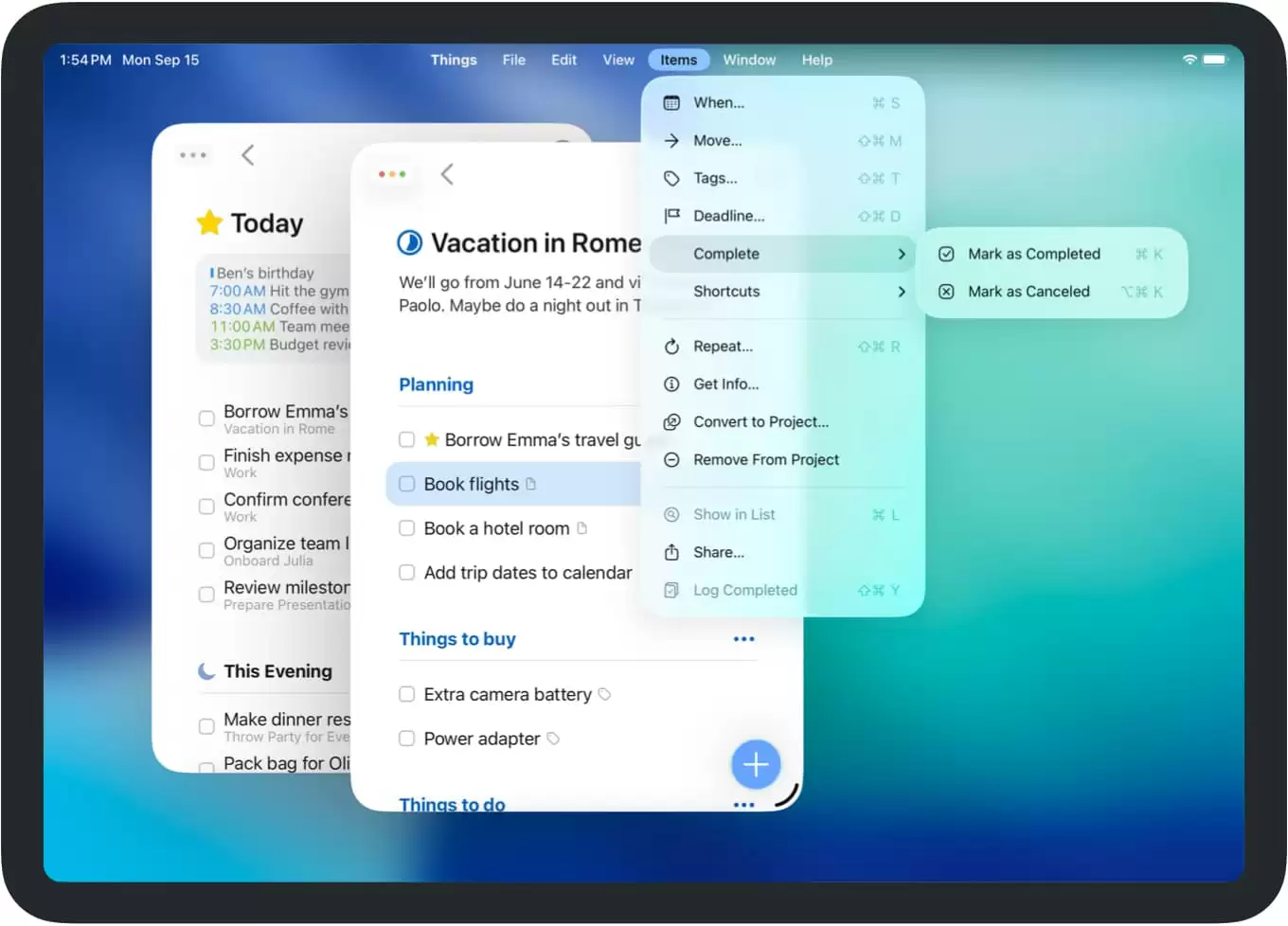
Task: Expand the Complete submenu arrow
Action: [901, 255]
